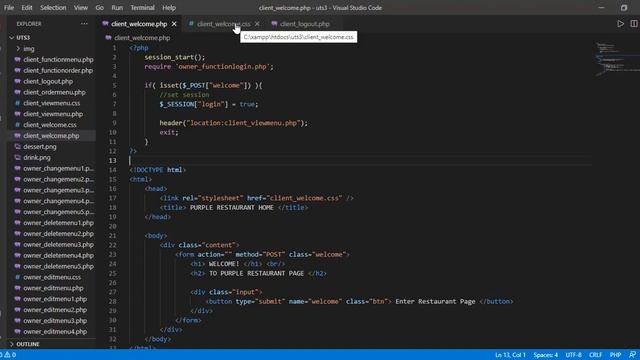Open owner_editmenu3.php in explorer
The height and width of the screenshot is (360, 640).
pos(55,321)
